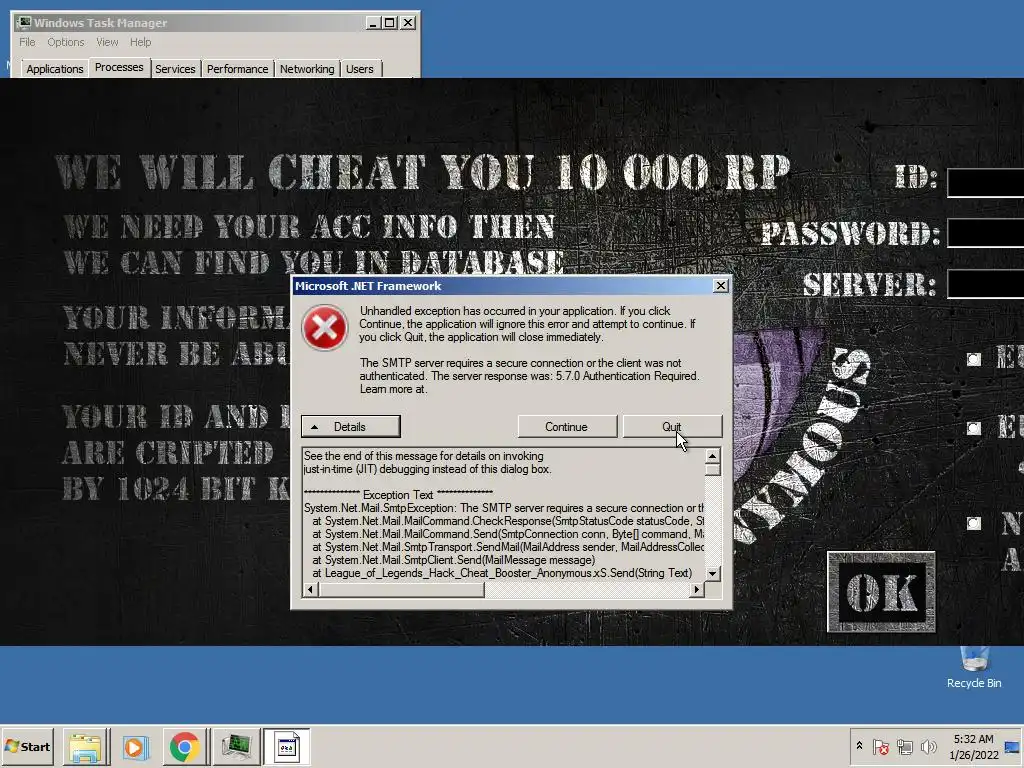This screenshot has height=768, width=1024.
Task: Close the Windows Task Manager window
Action: (x=408, y=22)
